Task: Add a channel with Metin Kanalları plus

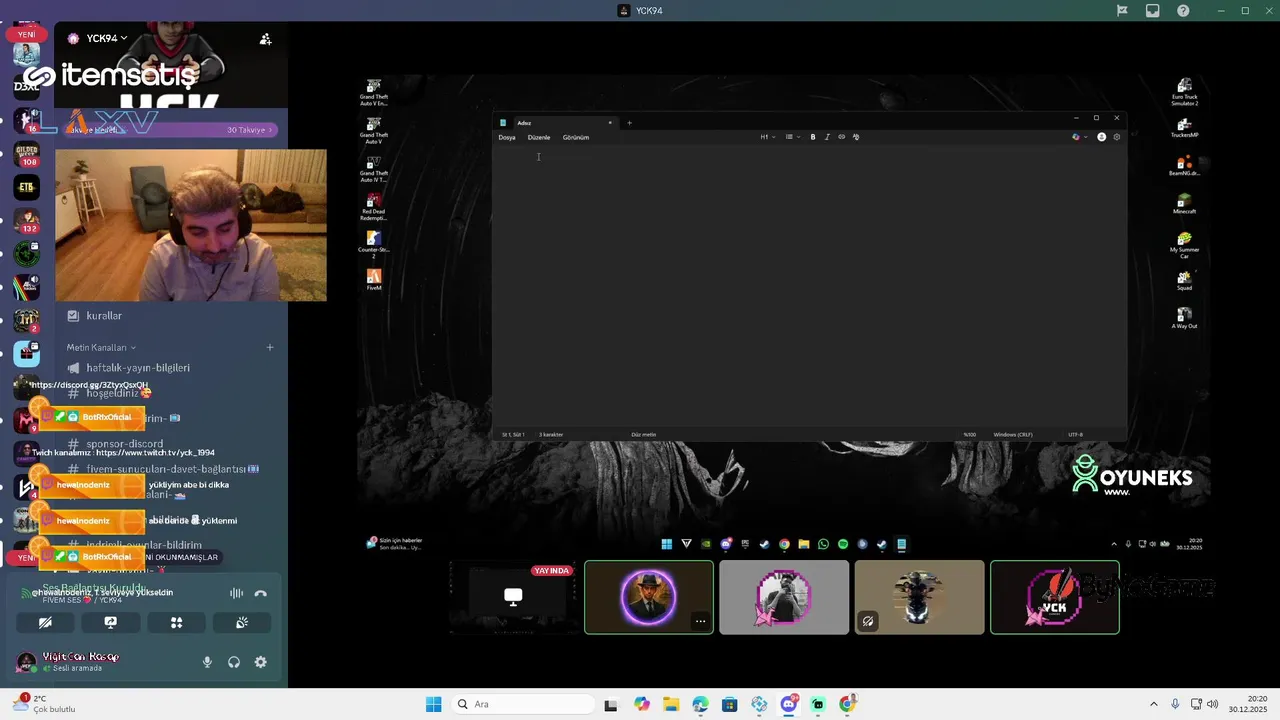Action: pyautogui.click(x=270, y=347)
